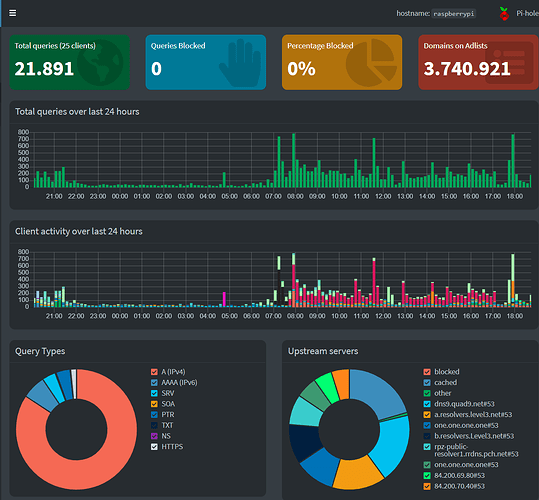The height and width of the screenshot is (500, 539).
Task: Toggle the PTR query type checkbox
Action: [154, 415]
